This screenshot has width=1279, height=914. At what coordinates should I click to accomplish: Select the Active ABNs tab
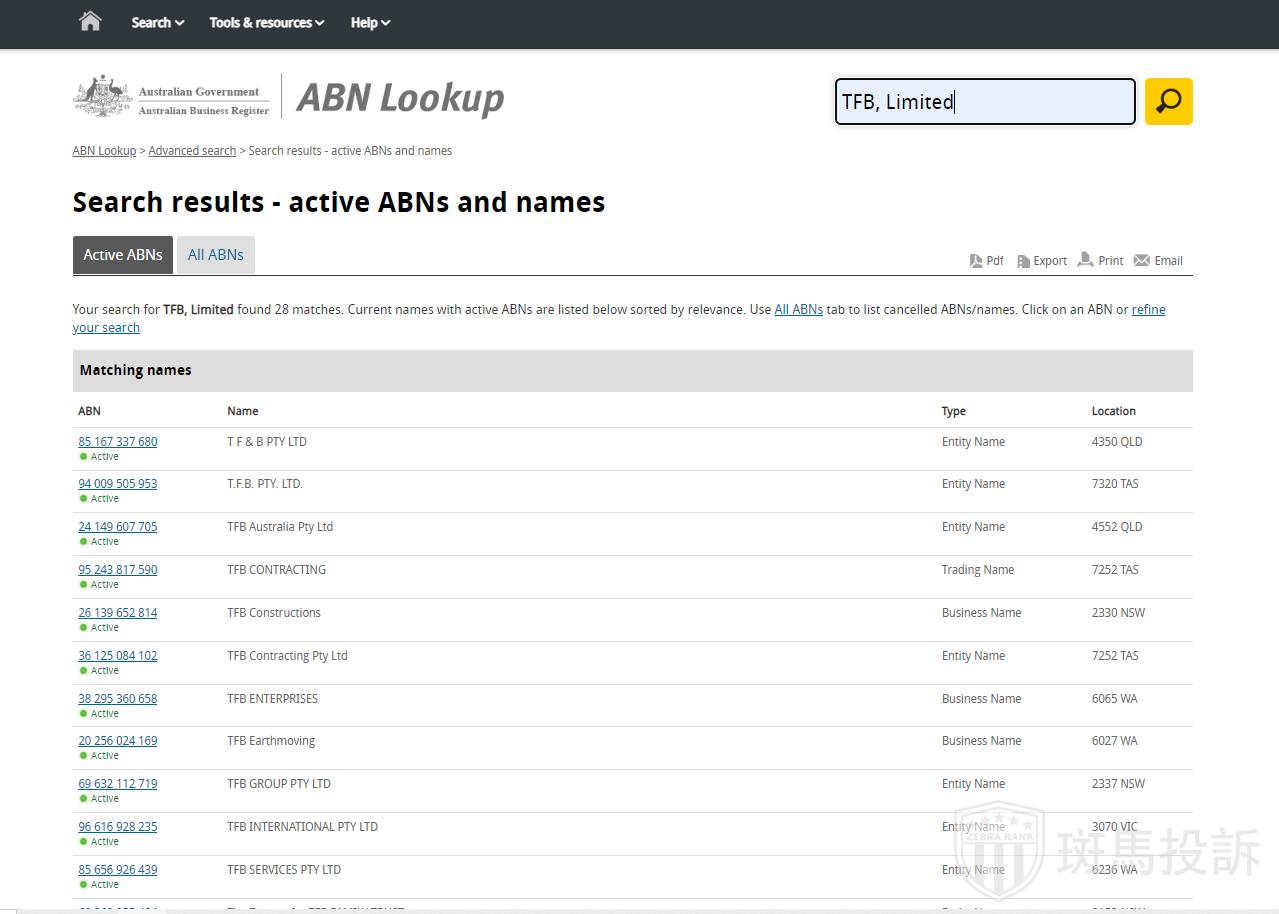(122, 255)
